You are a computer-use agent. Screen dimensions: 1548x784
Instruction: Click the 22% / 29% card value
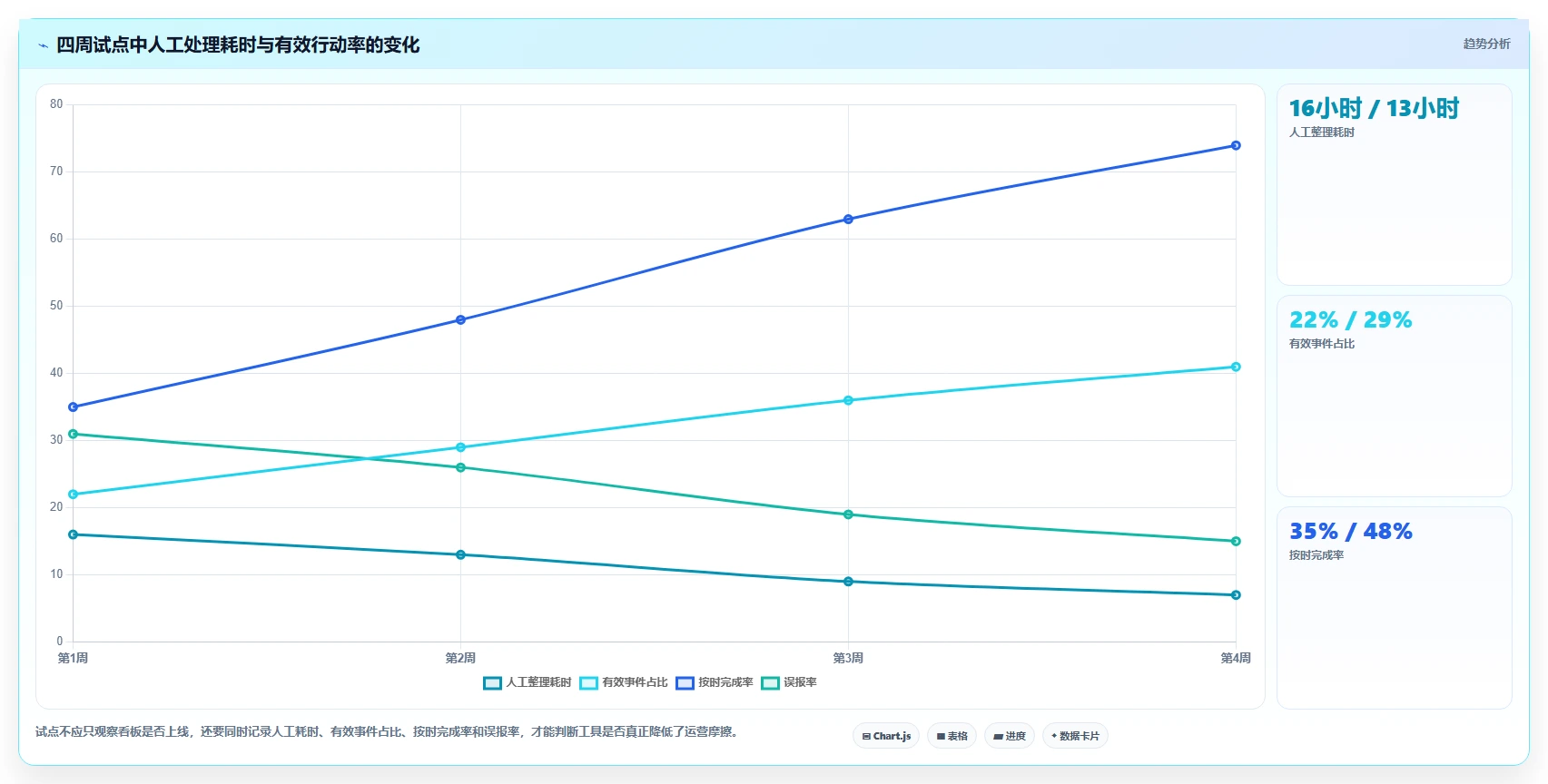[1351, 319]
